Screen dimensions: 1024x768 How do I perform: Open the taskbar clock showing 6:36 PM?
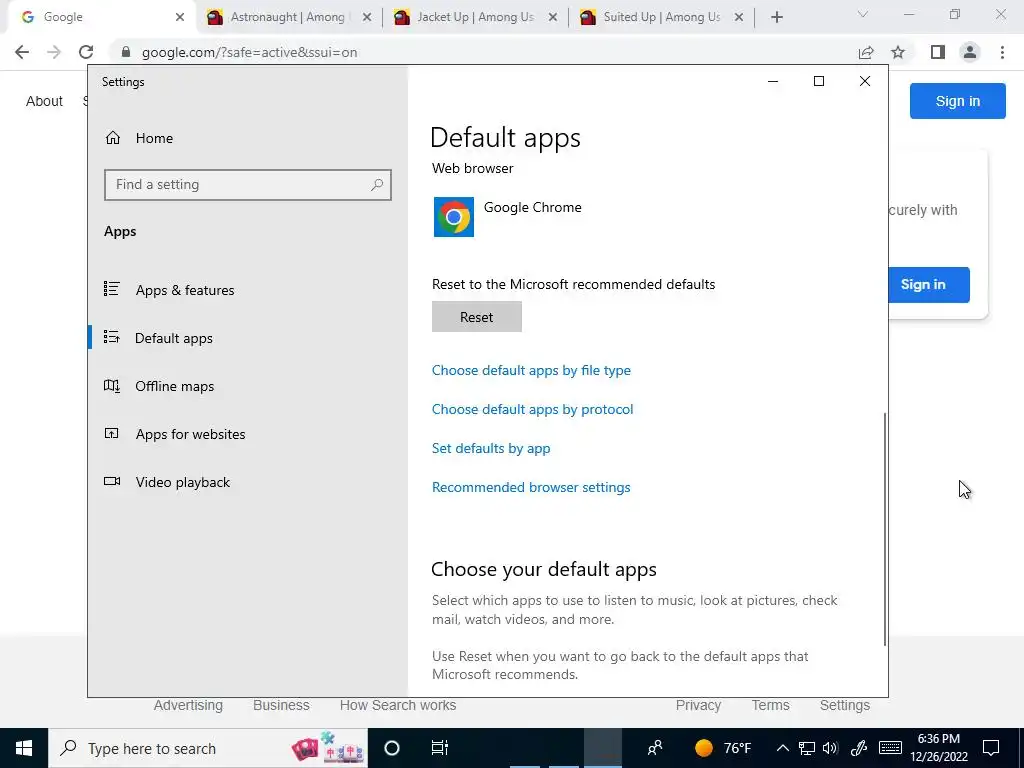tap(938, 748)
